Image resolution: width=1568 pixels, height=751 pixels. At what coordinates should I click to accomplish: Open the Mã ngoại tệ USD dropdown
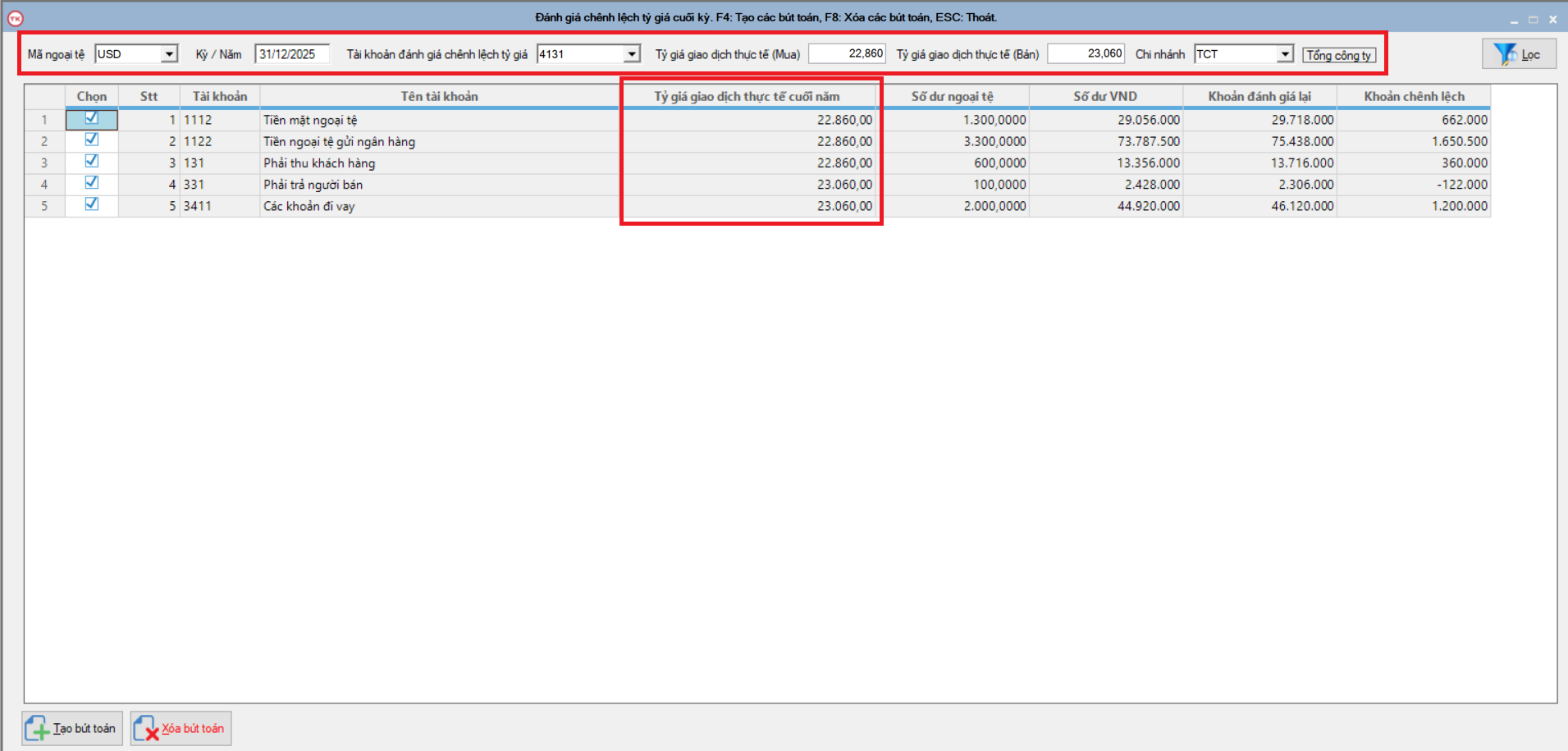click(169, 54)
